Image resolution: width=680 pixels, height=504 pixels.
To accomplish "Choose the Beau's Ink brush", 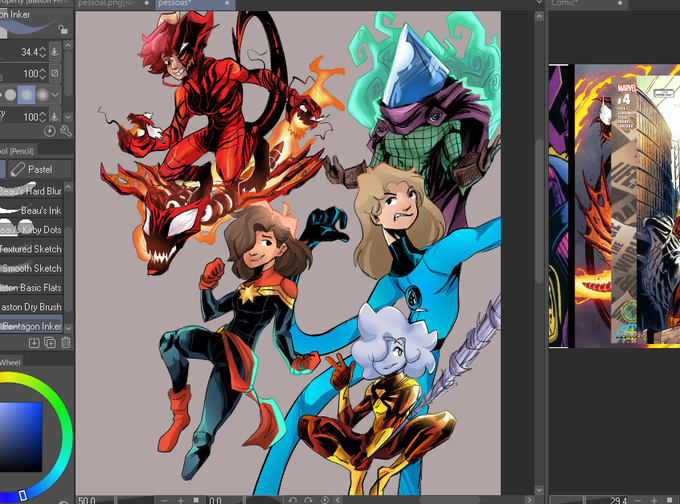I will [x=31, y=210].
